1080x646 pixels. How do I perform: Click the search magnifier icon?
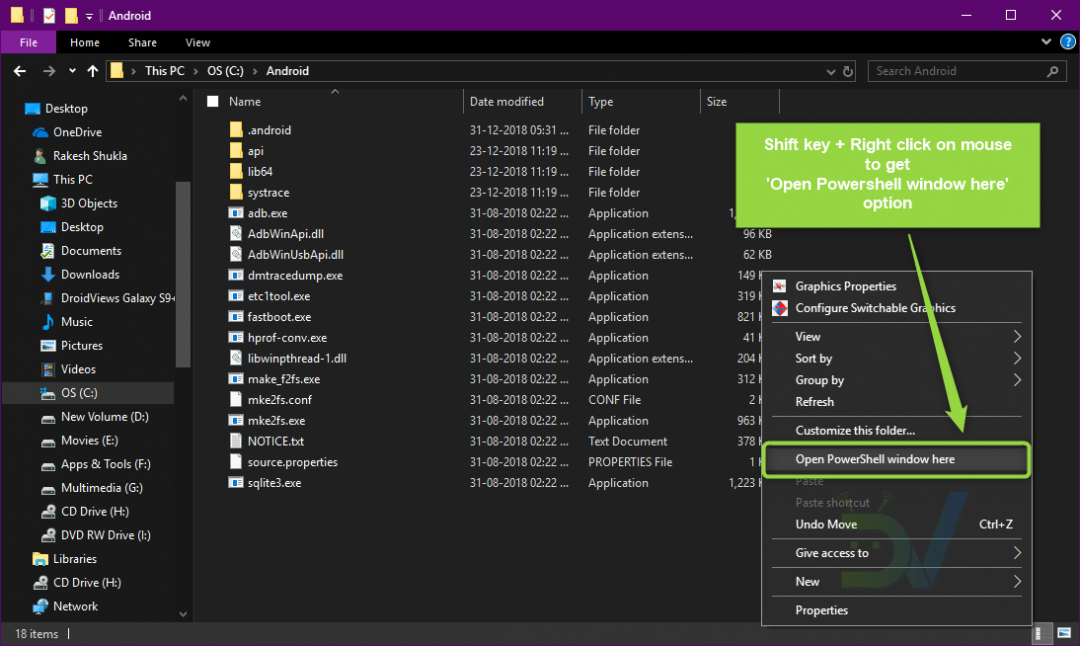[x=1052, y=71]
